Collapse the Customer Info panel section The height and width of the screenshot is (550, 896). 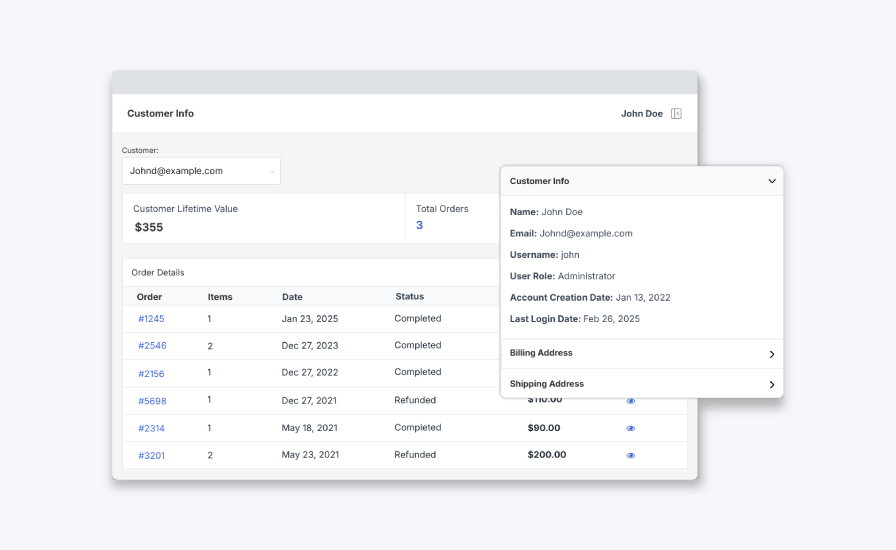(x=771, y=182)
